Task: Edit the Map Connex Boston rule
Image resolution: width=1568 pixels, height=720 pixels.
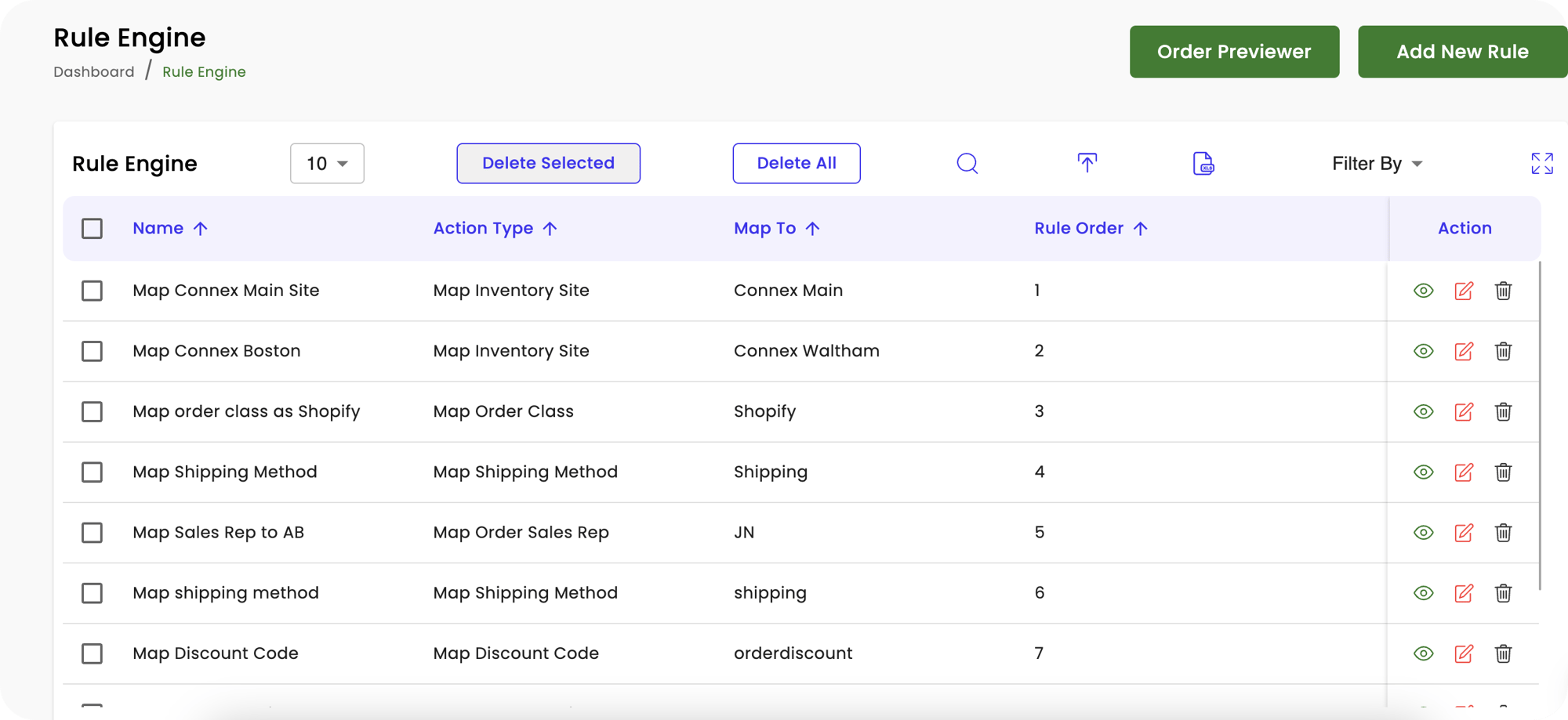Action: [1463, 351]
